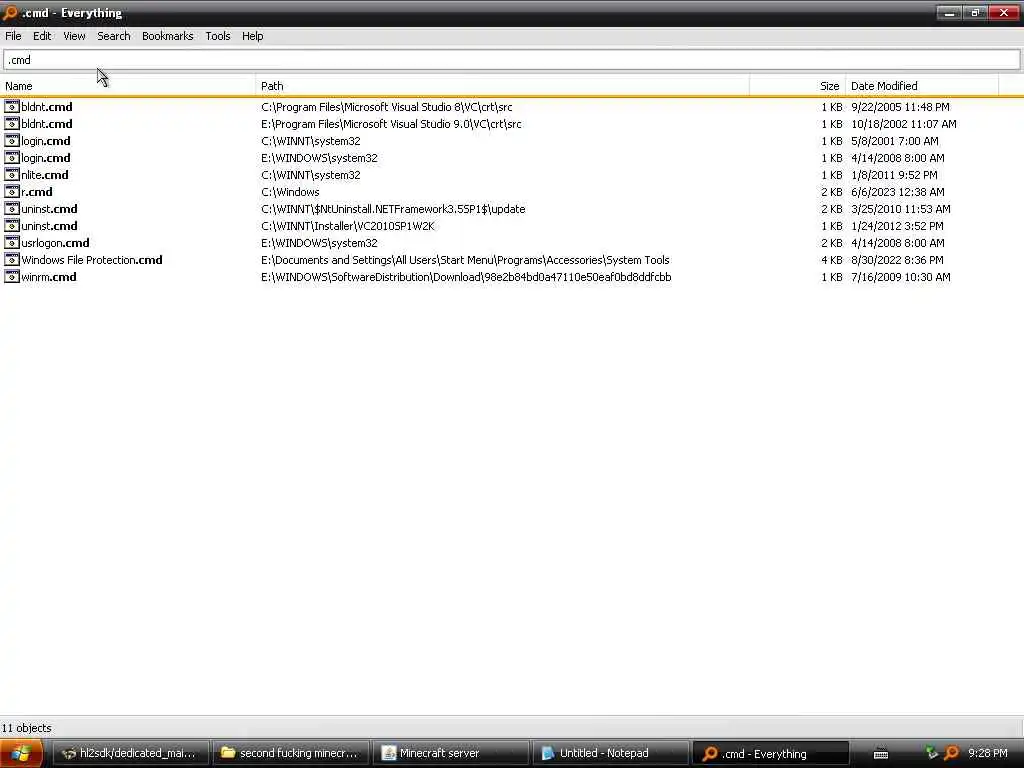Click the usrlogon.cmd file icon
1024x768 pixels.
(12, 242)
